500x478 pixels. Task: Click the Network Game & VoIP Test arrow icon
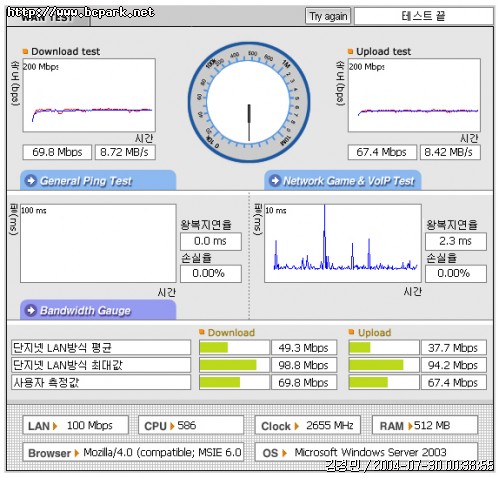click(x=275, y=181)
